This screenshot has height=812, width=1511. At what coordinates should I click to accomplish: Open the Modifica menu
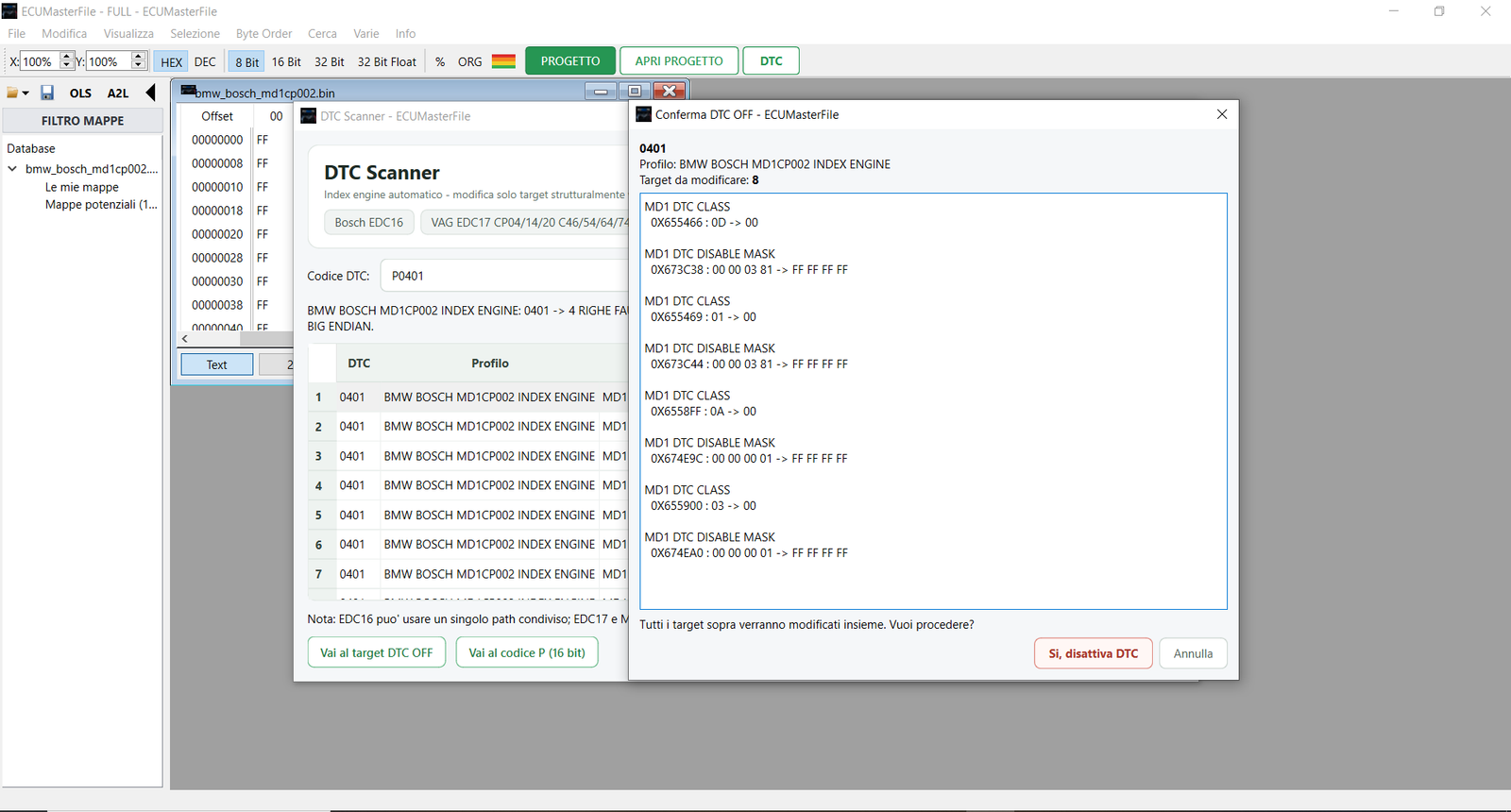(x=64, y=33)
